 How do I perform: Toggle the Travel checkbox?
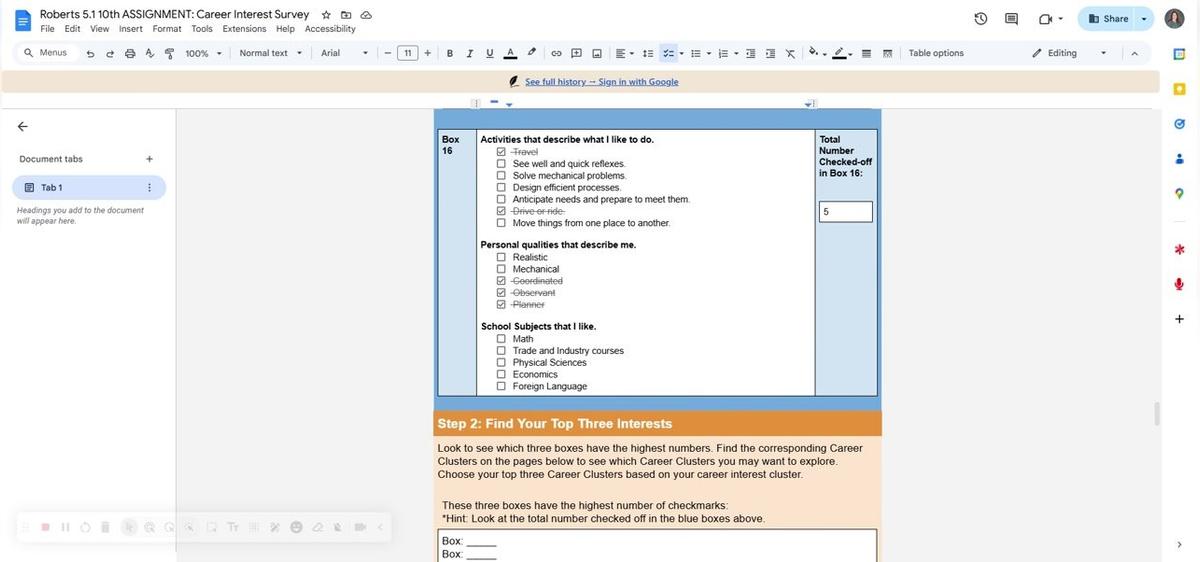coord(501,152)
